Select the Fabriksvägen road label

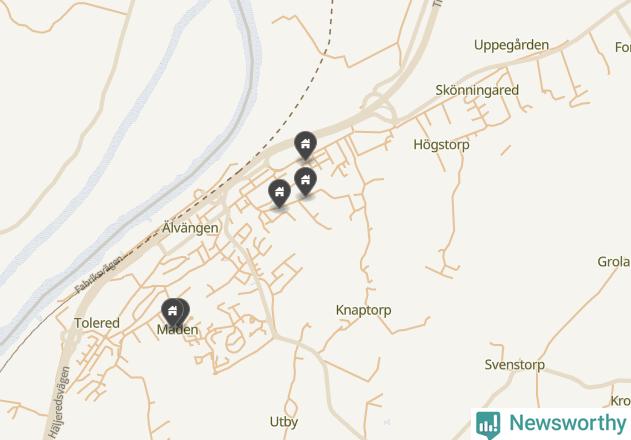coord(98,274)
